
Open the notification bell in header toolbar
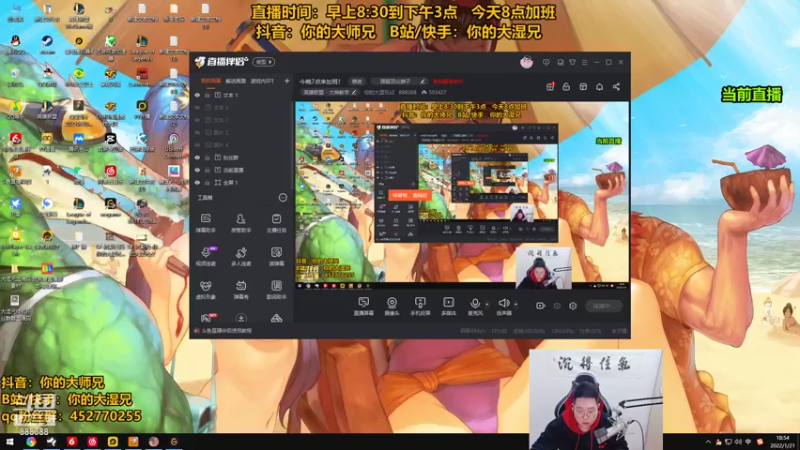(599, 87)
